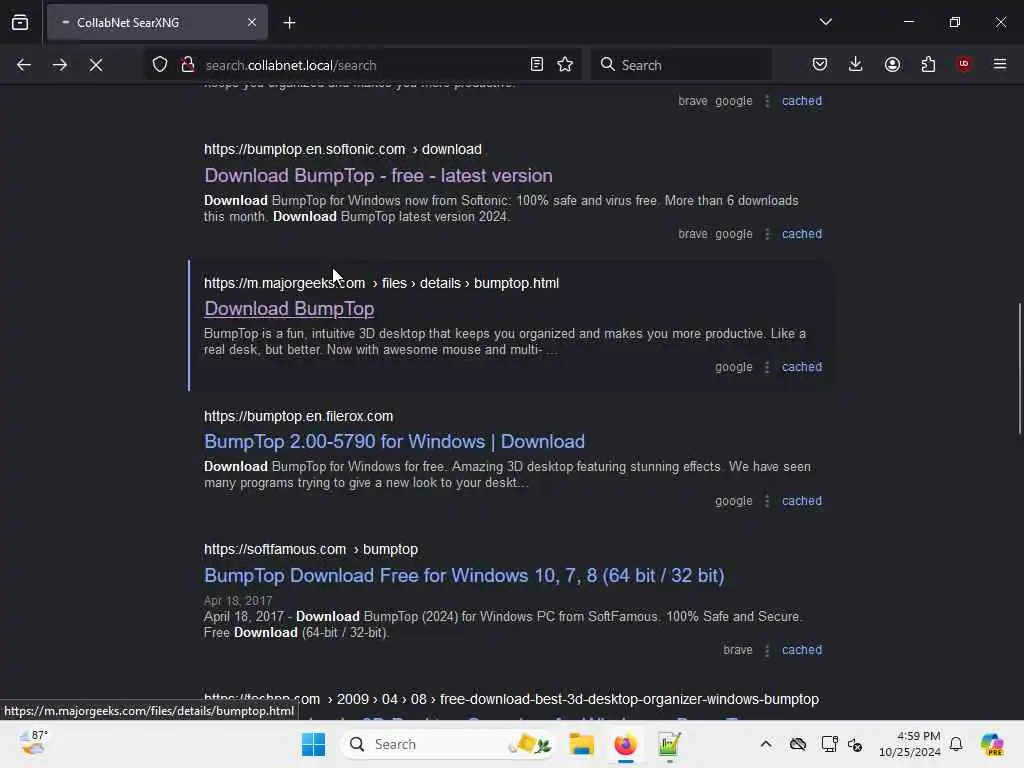Viewport: 1024px width, 768px height.
Task: Open cached link for softfamous result
Action: [802, 650]
